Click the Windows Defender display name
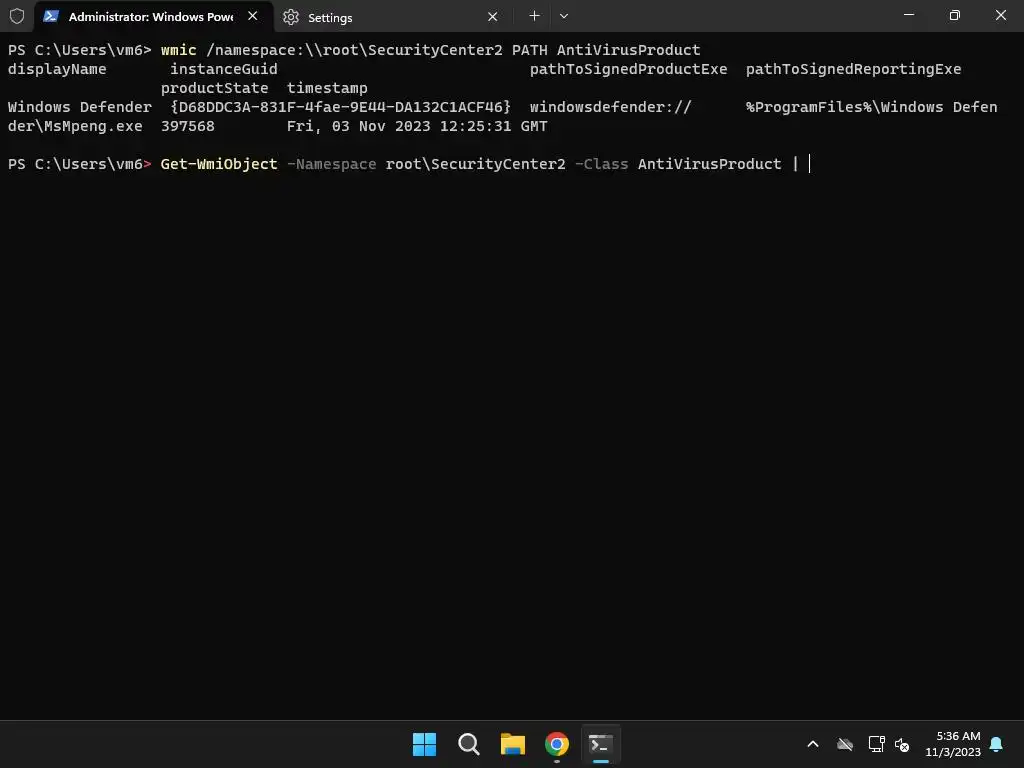 (80, 106)
